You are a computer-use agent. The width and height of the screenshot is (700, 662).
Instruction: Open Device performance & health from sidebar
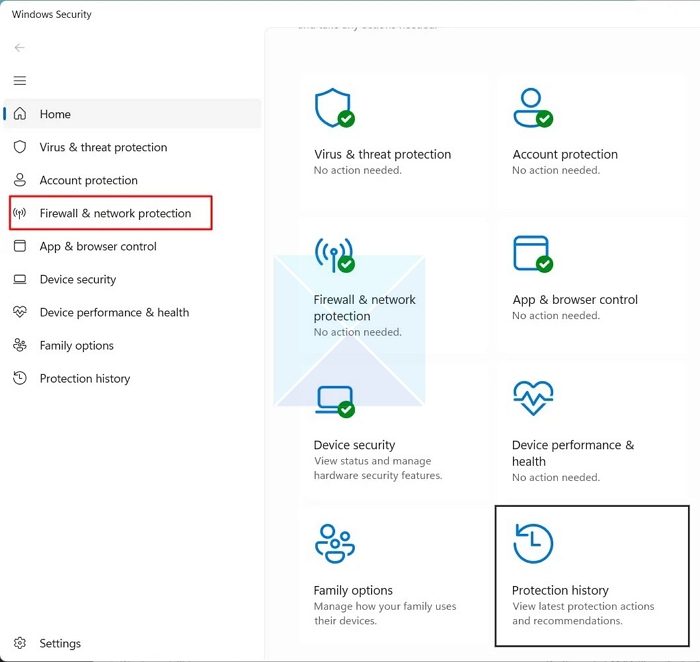coord(114,312)
